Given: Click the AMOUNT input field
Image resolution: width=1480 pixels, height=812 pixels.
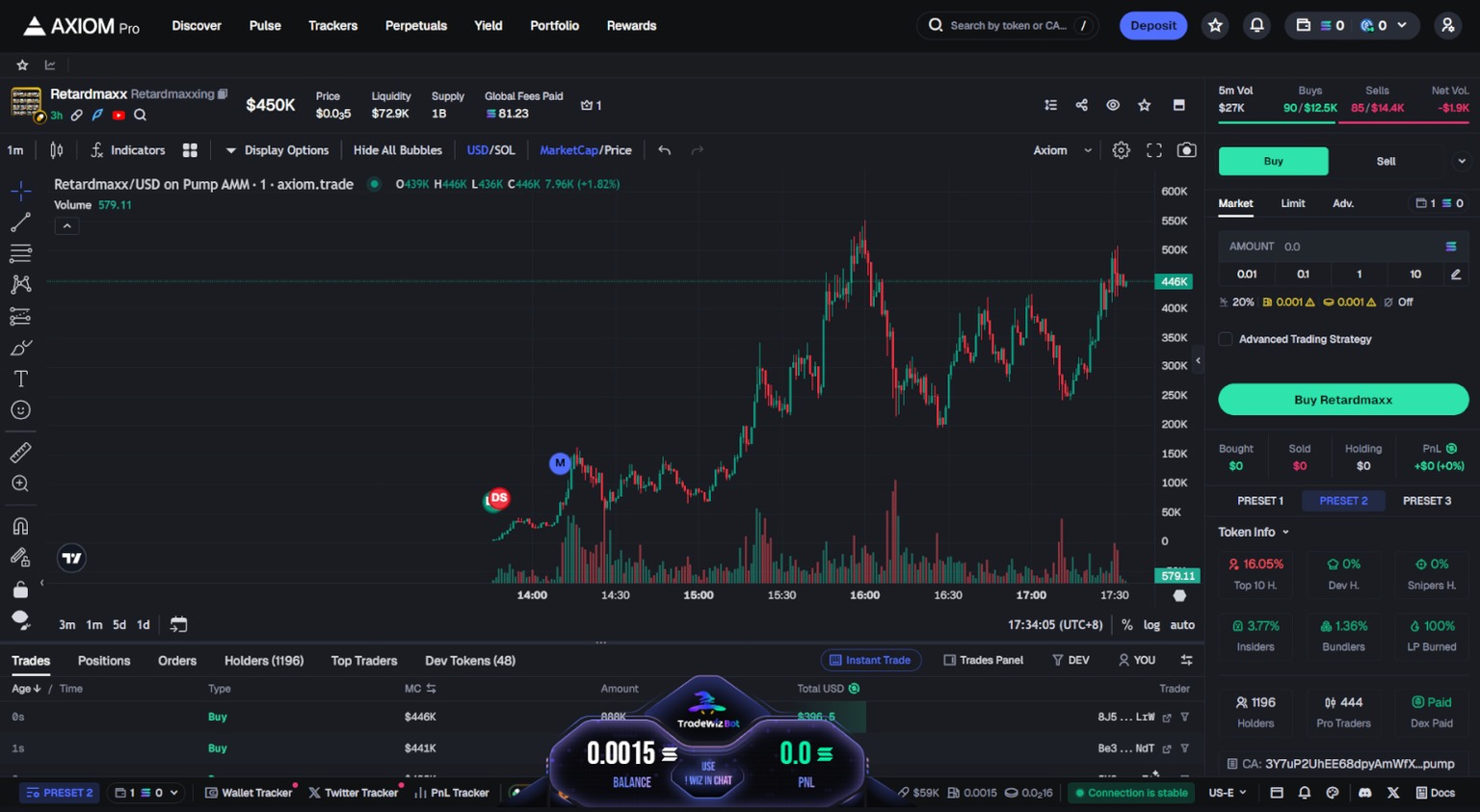Looking at the screenshot, I should coord(1343,247).
